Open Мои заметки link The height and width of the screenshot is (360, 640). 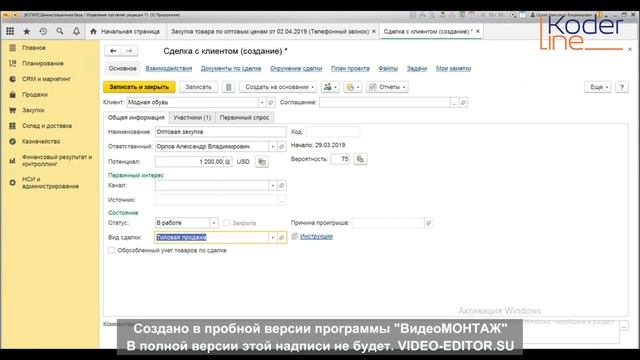(x=453, y=69)
